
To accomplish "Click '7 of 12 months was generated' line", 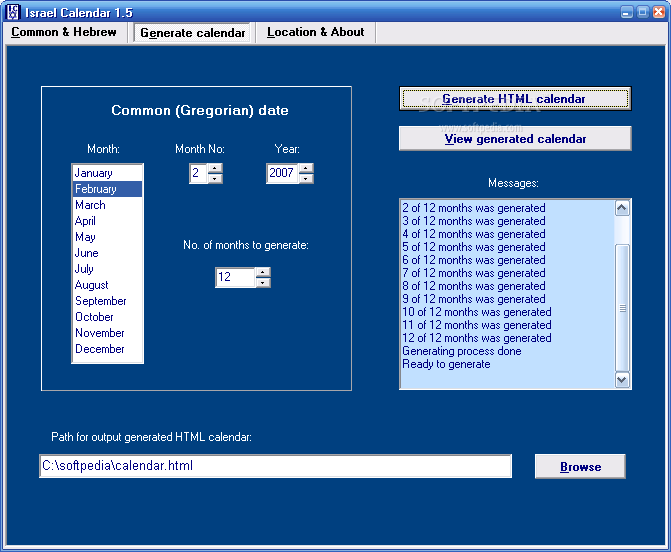I will tap(474, 273).
